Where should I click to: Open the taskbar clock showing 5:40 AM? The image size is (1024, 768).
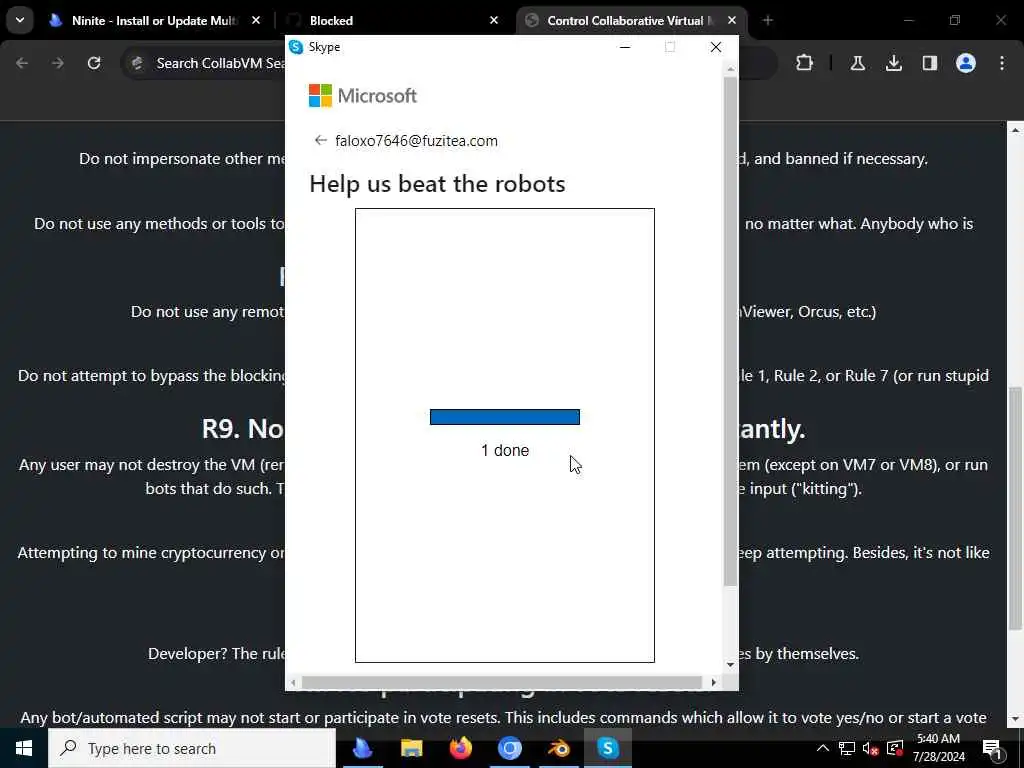click(938, 748)
